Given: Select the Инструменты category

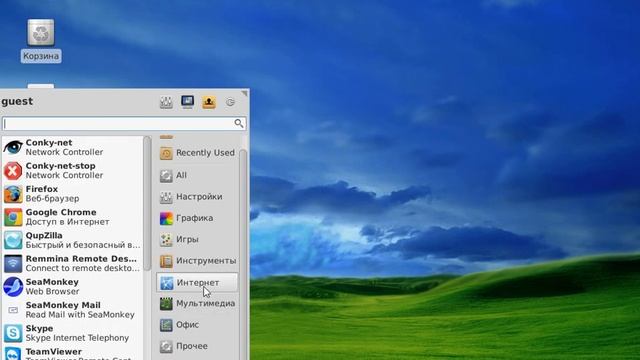Looking at the screenshot, I should click(197, 261).
